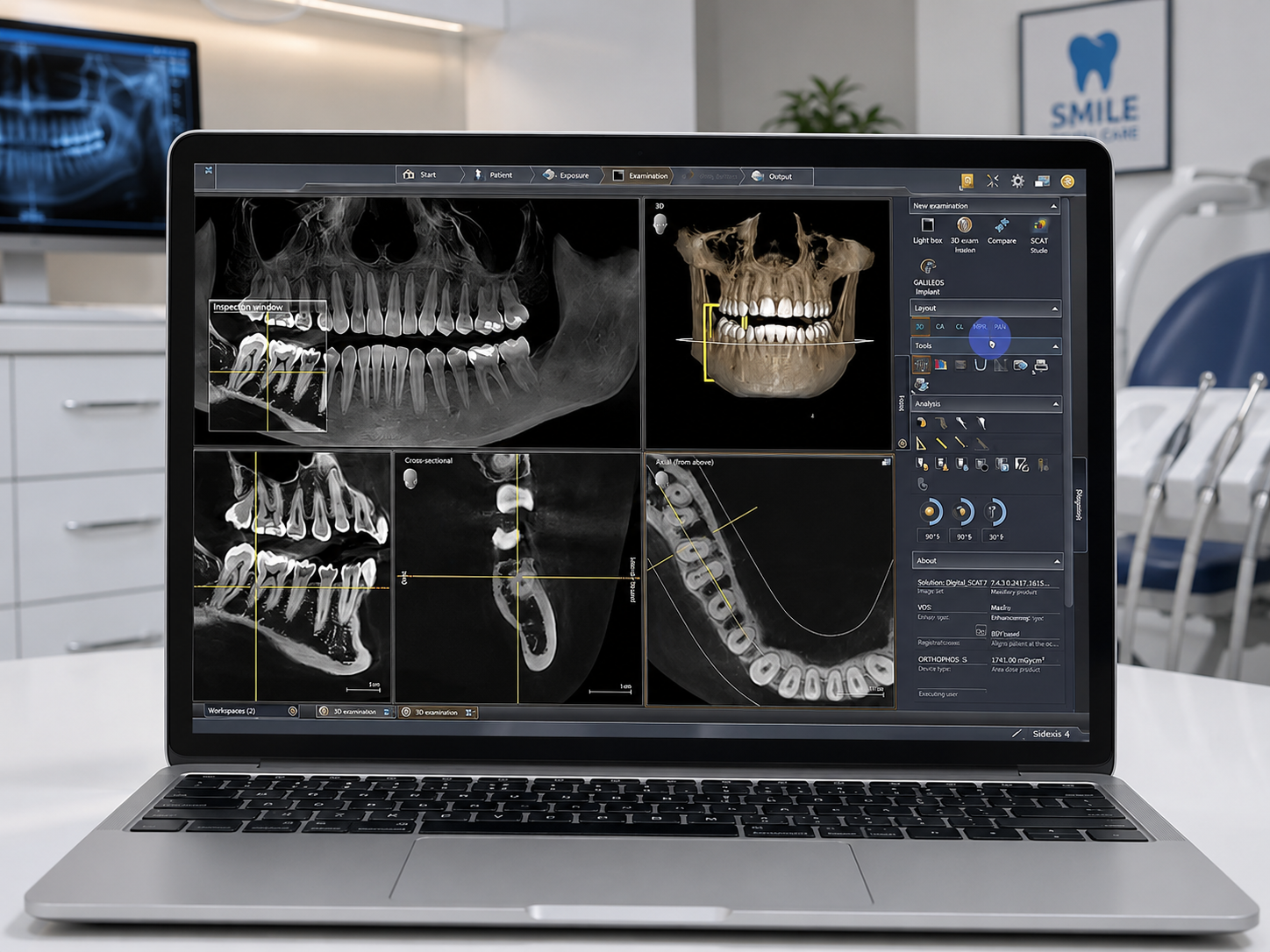Image resolution: width=1270 pixels, height=952 pixels.
Task: Click the Cross-sectional view label
Action: point(428,460)
